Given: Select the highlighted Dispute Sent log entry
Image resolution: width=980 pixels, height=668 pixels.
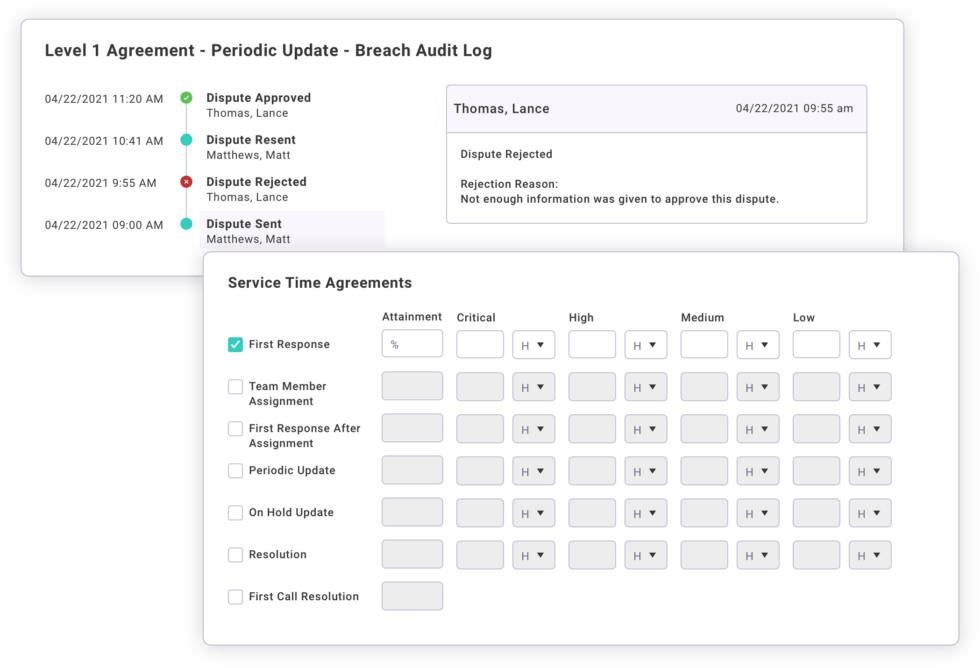Looking at the screenshot, I should (292, 231).
